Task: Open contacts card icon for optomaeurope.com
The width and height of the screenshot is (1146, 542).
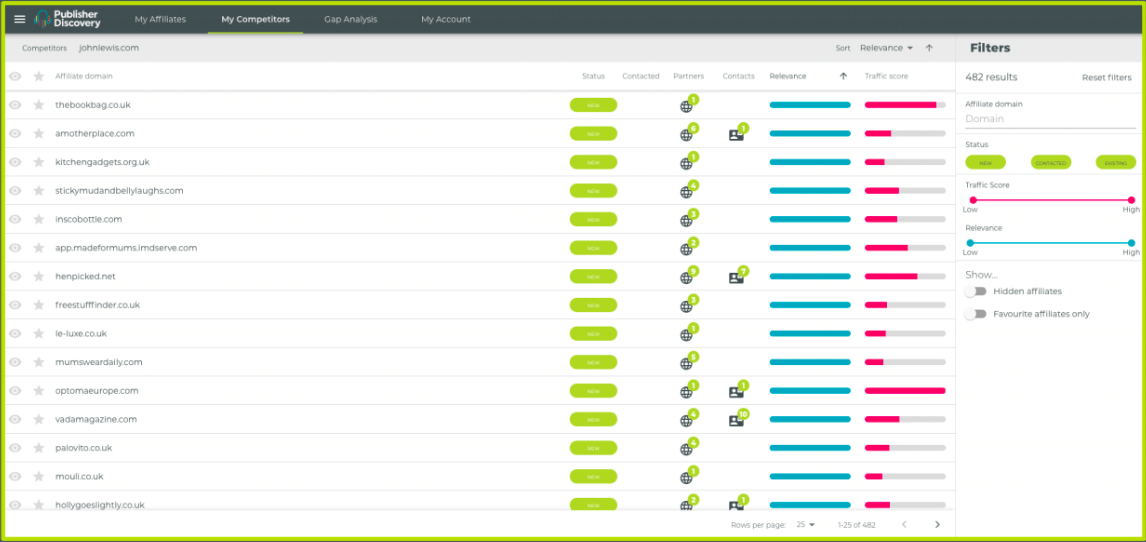Action: [736, 392]
